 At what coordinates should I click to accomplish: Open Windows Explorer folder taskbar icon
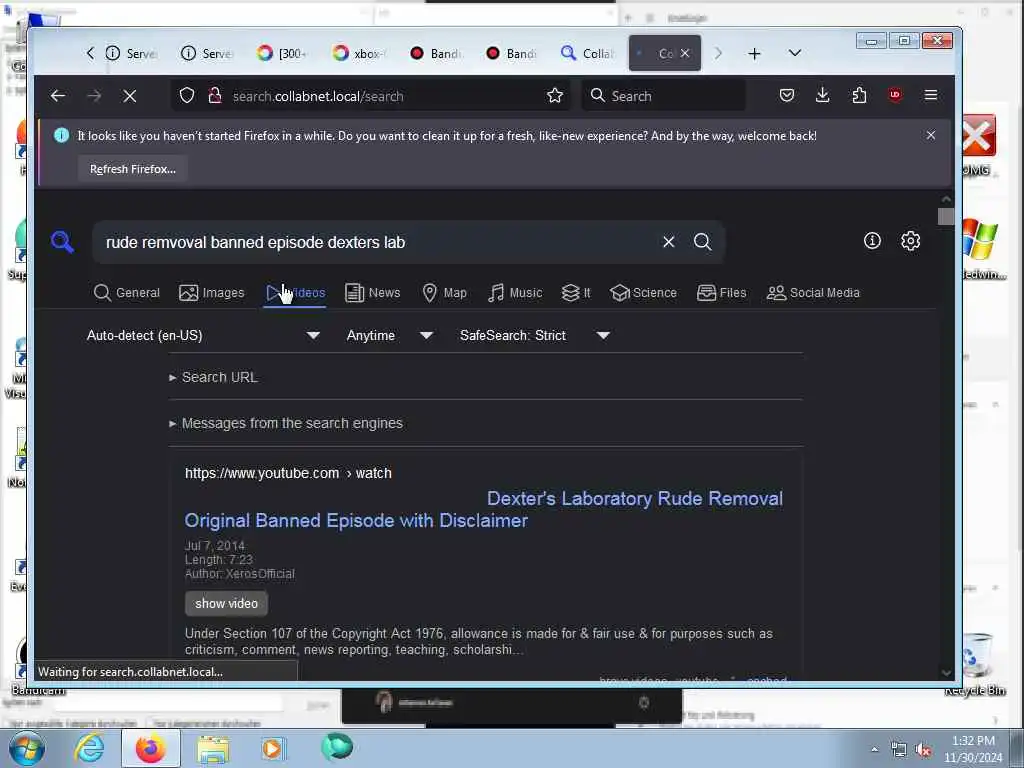213,749
